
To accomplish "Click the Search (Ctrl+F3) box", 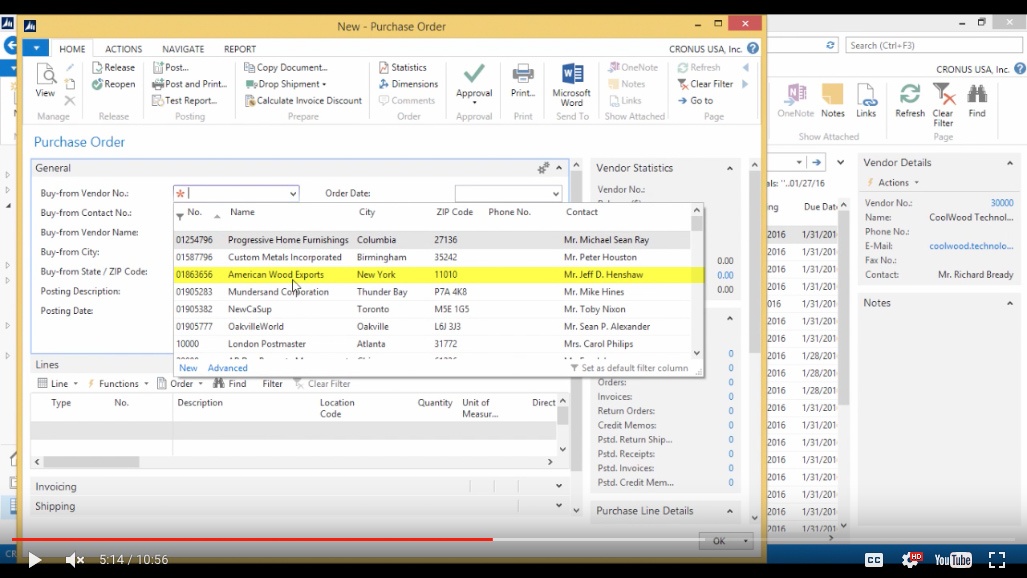I will [933, 45].
